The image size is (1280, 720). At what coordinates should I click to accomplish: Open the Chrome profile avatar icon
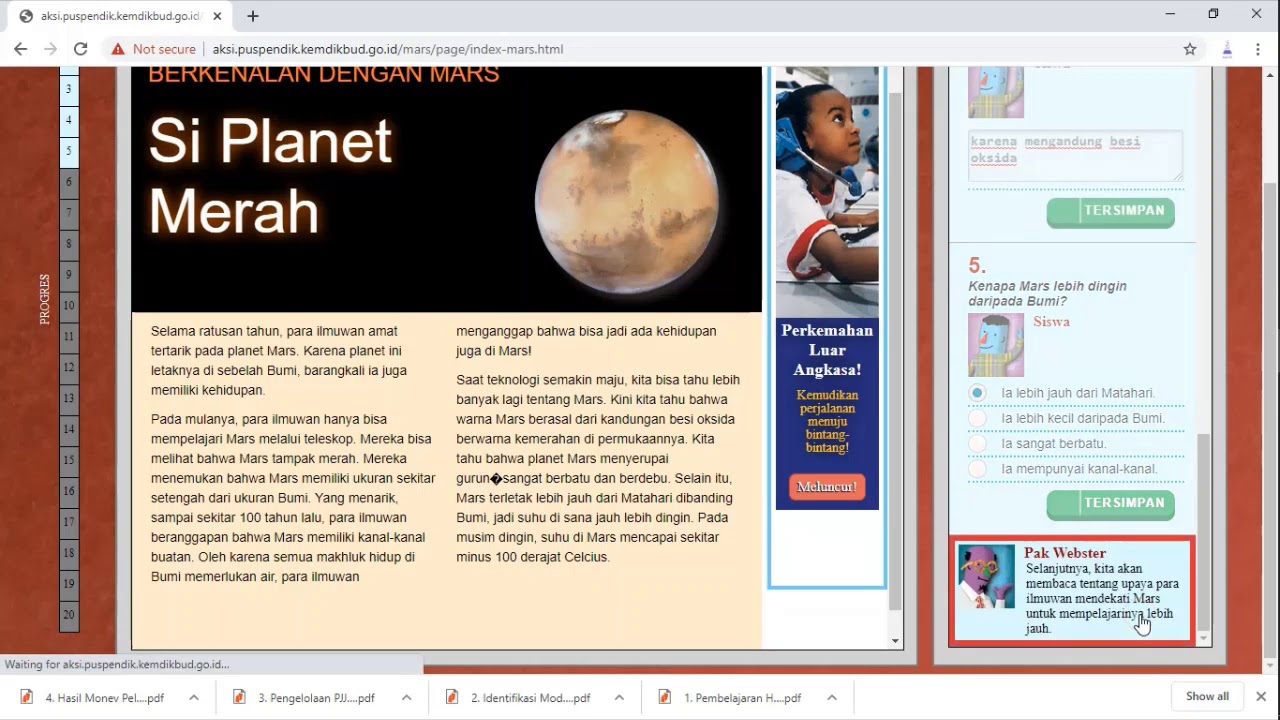[1227, 49]
